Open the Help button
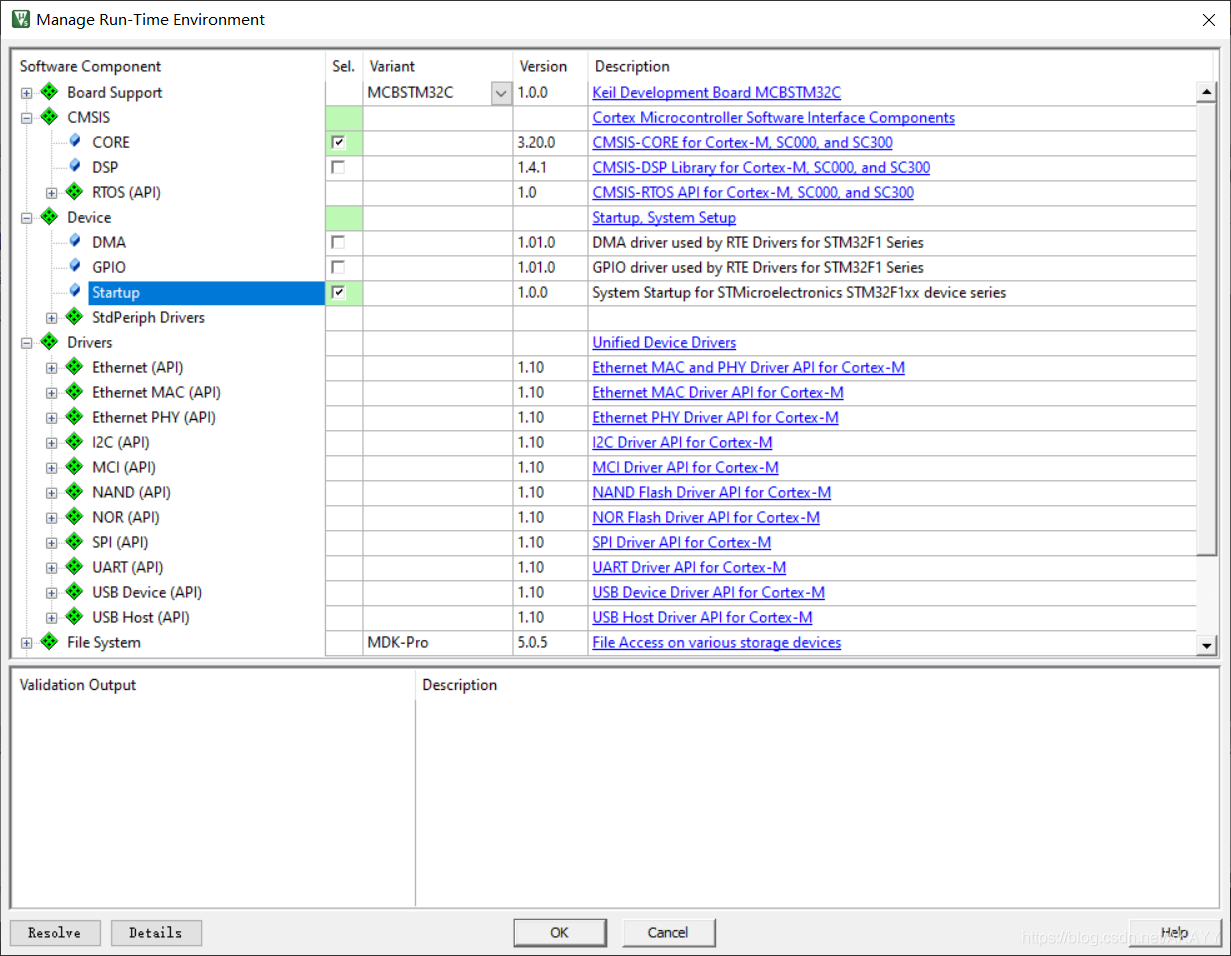The width and height of the screenshot is (1231, 956). pyautogui.click(x=1175, y=933)
